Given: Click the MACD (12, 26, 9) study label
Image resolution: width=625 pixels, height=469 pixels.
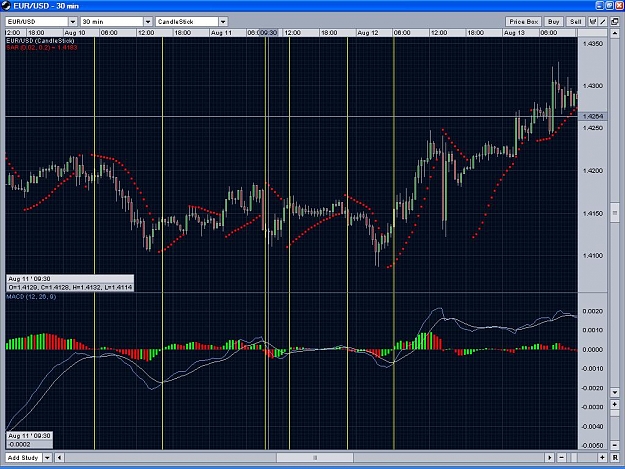Looking at the screenshot, I should coord(31,296).
